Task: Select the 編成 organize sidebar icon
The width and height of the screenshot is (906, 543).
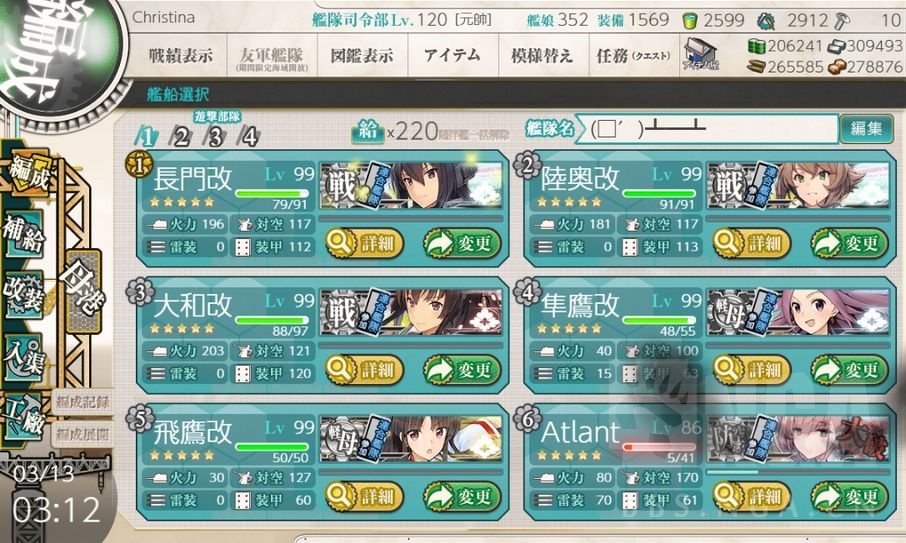Action: pyautogui.click(x=30, y=174)
